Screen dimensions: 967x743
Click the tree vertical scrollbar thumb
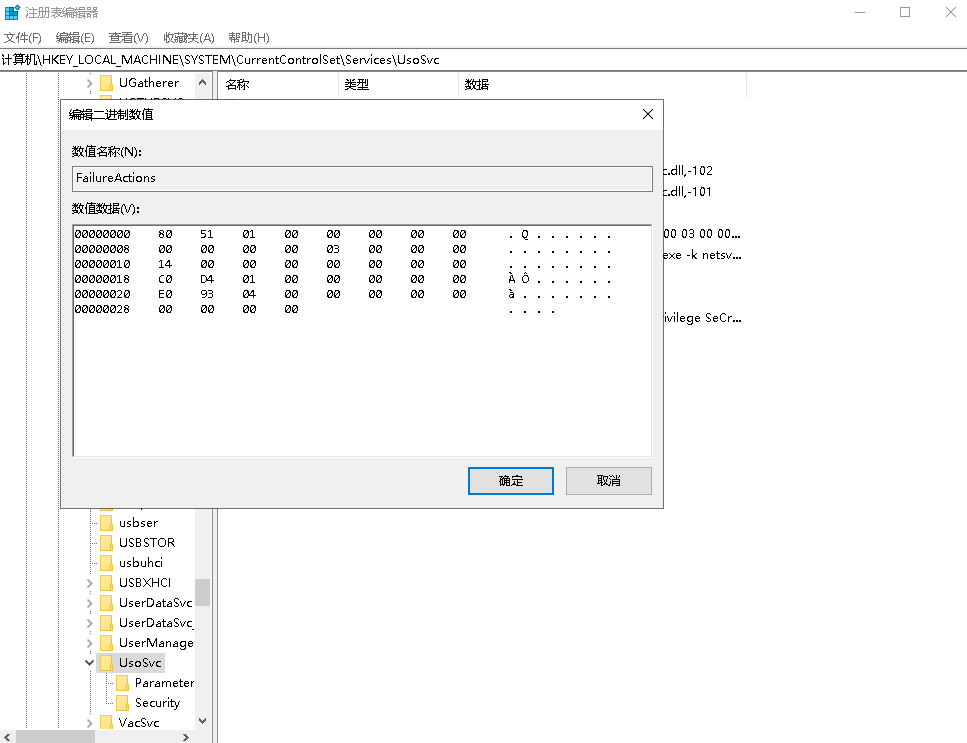coord(202,593)
